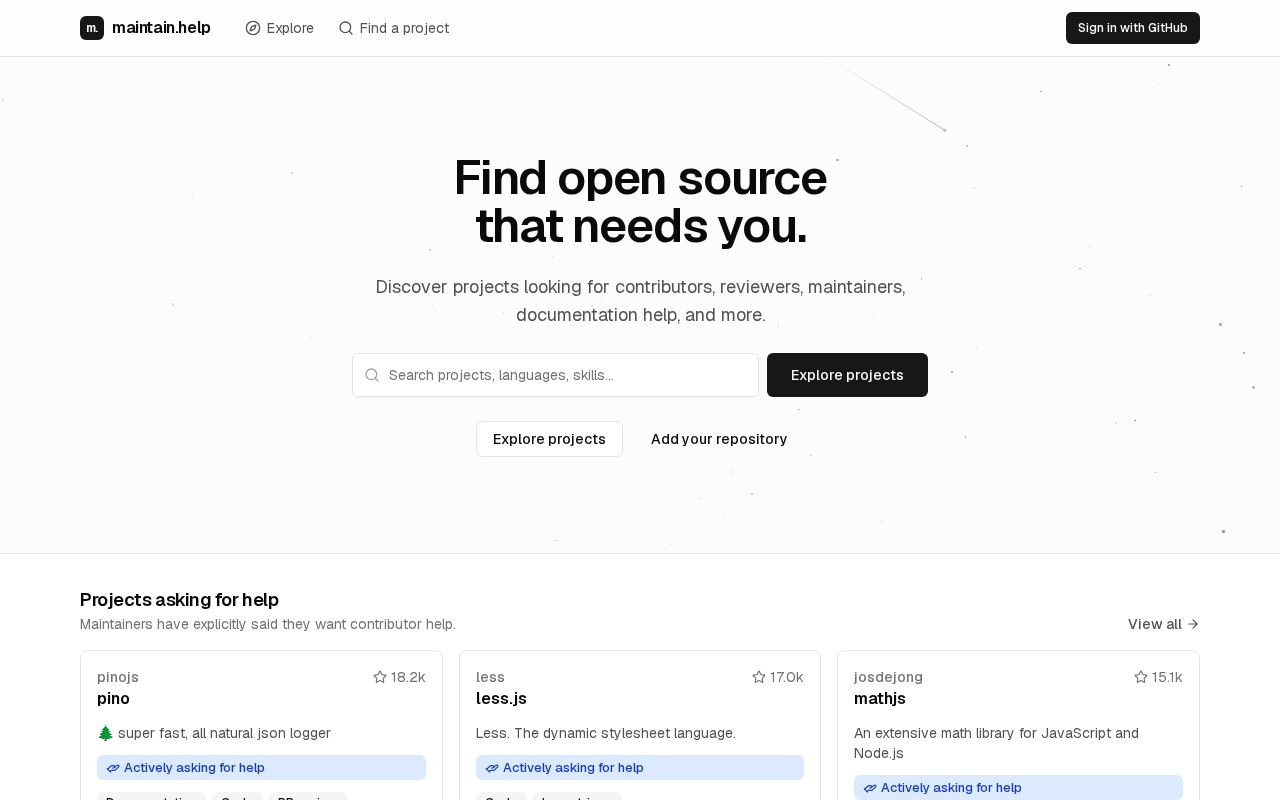Image resolution: width=1280 pixels, height=800 pixels.
Task: Focus the search projects input field
Action: [x=555, y=375]
